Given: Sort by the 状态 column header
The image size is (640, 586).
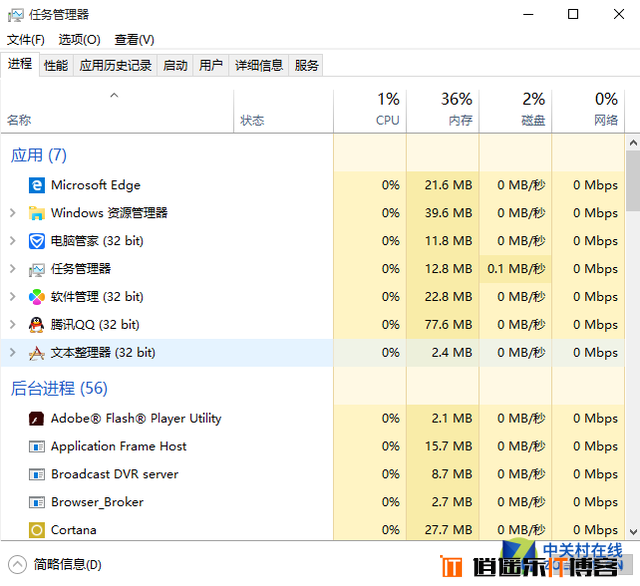Looking at the screenshot, I should point(283,111).
